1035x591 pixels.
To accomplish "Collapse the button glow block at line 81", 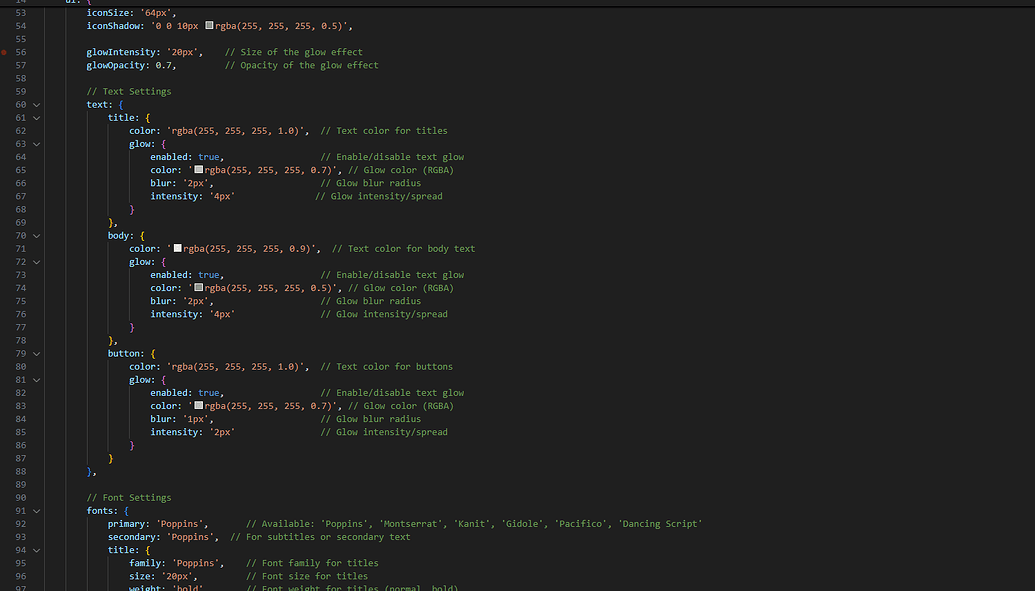I will (37, 380).
